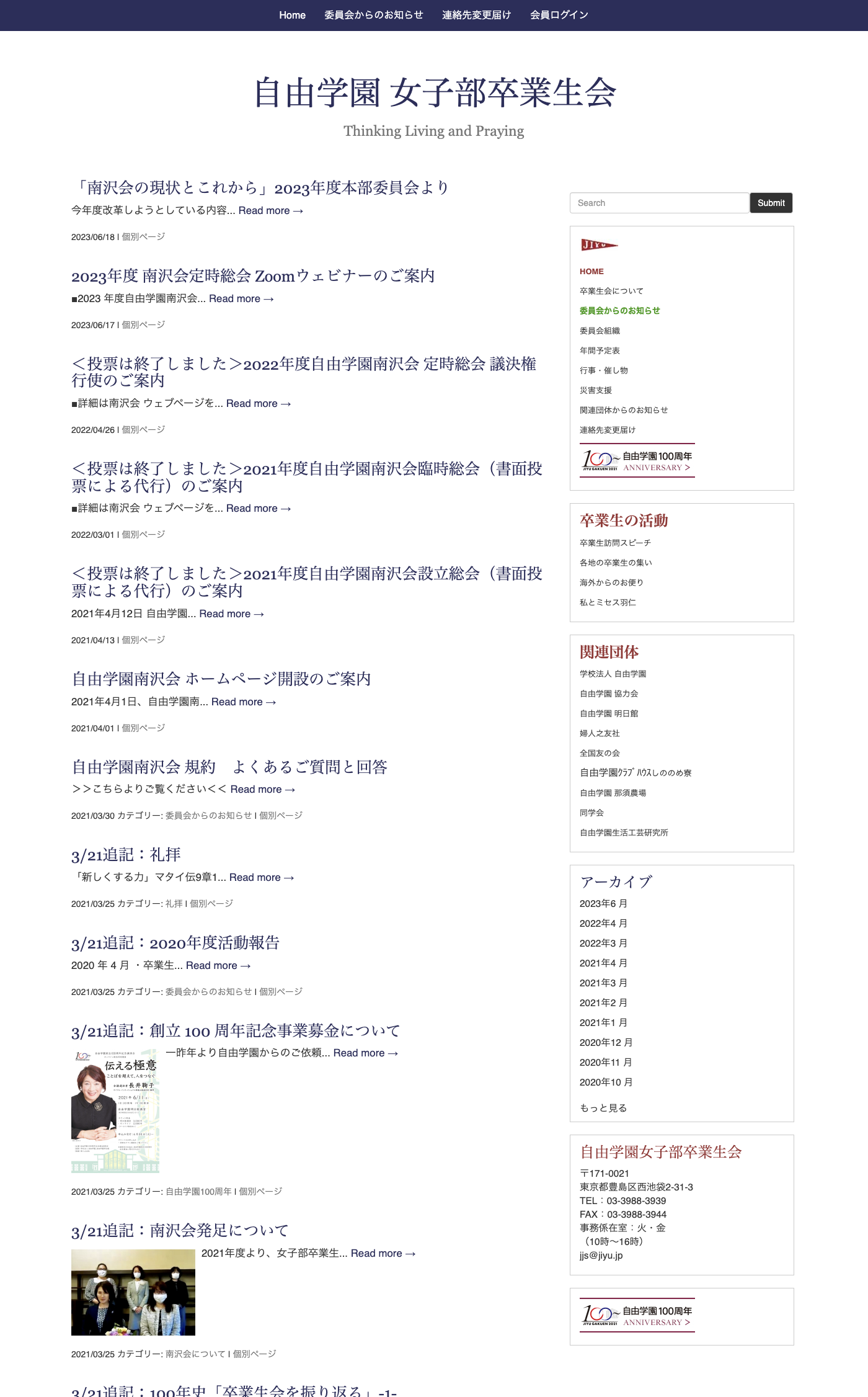Screen dimensions: 868x1397
Task: Open 各地の卒業生の集い link
Action: point(616,563)
